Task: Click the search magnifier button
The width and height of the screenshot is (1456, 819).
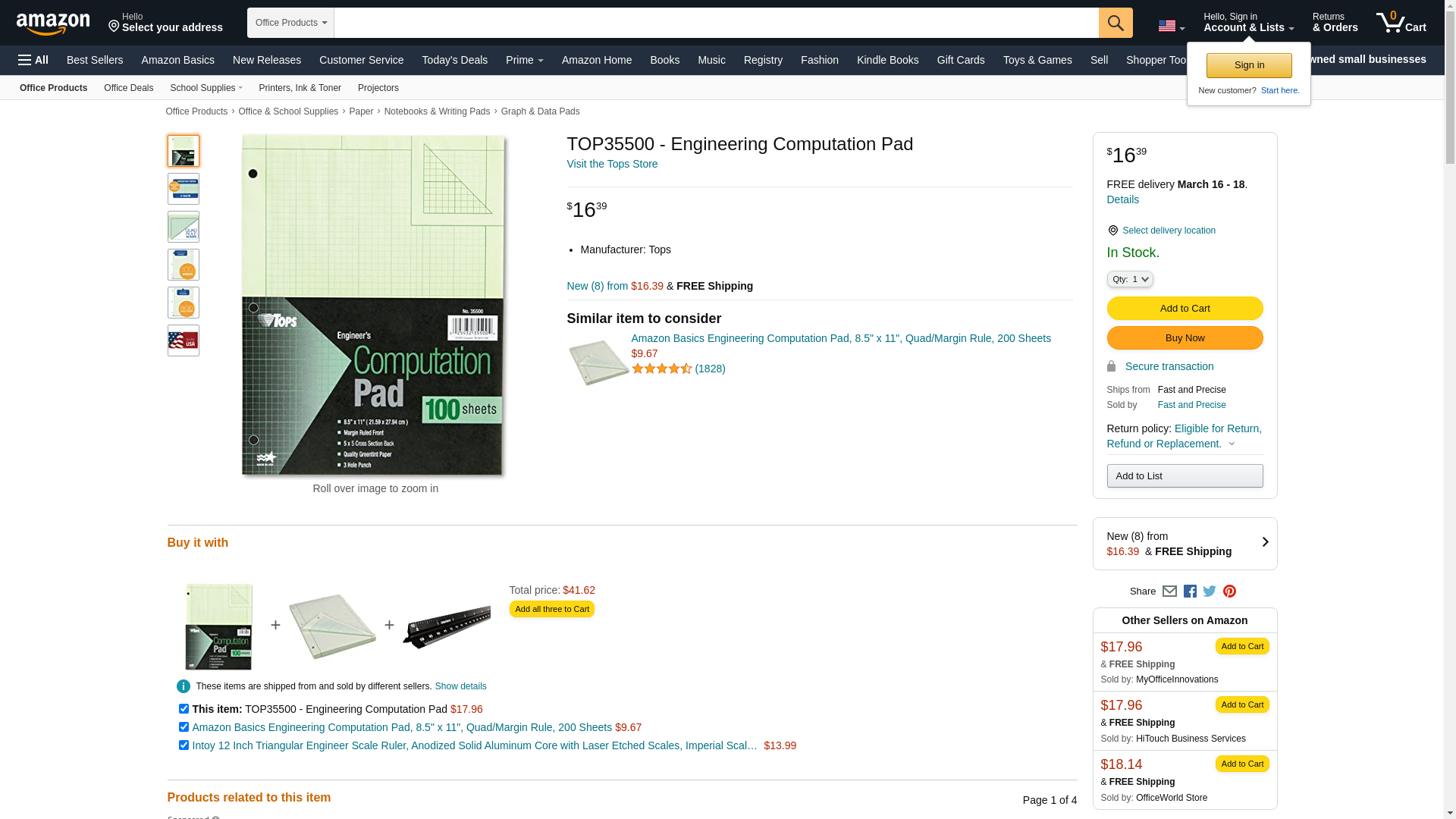Action: (x=1115, y=23)
